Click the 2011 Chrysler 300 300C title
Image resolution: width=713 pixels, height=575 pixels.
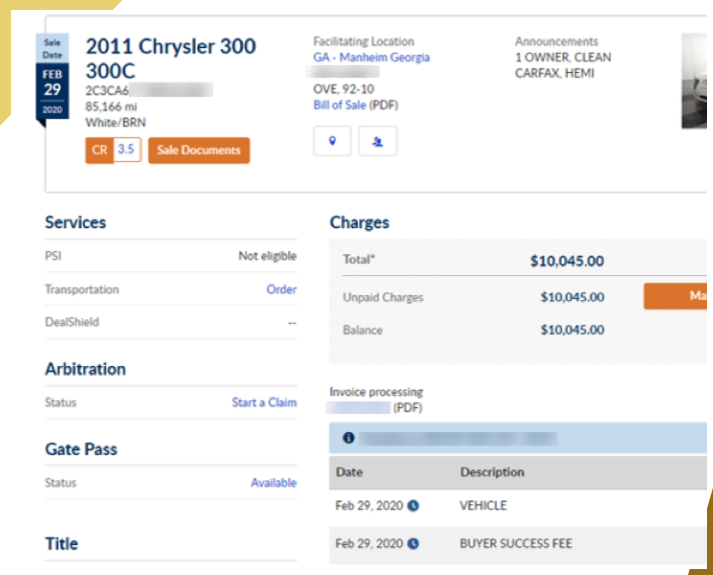click(170, 58)
